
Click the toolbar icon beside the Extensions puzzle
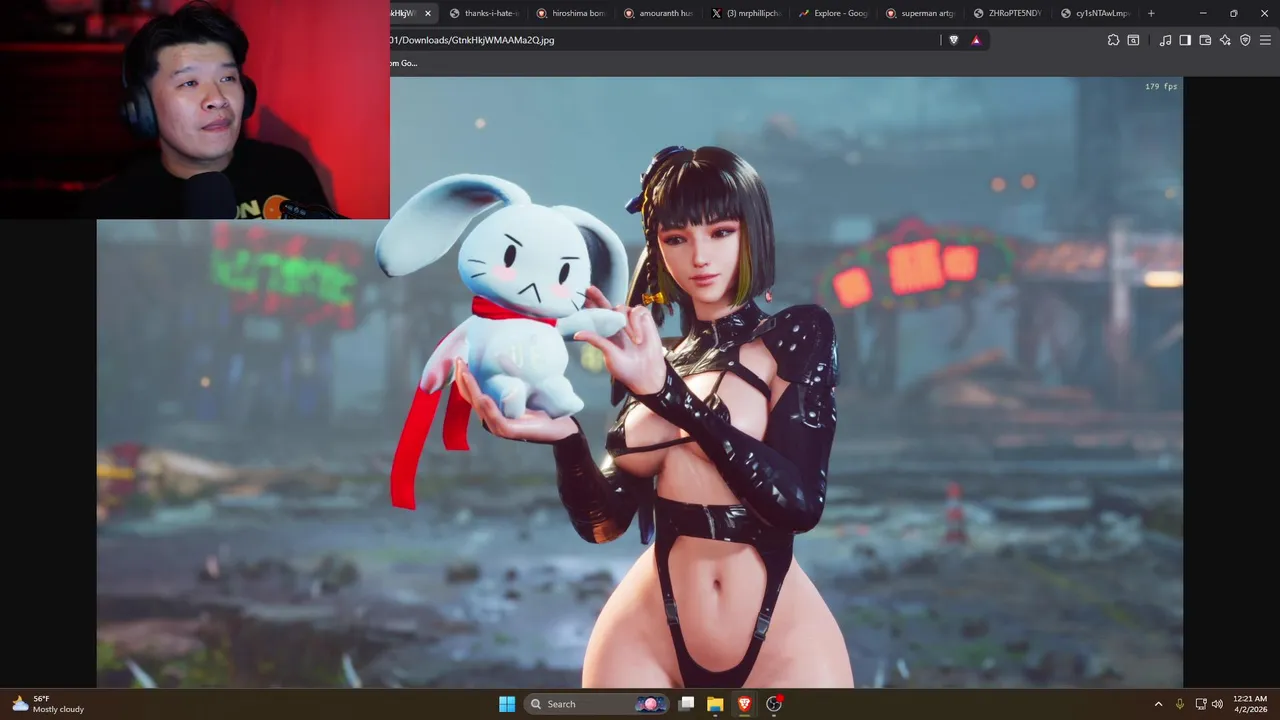(x=1133, y=40)
